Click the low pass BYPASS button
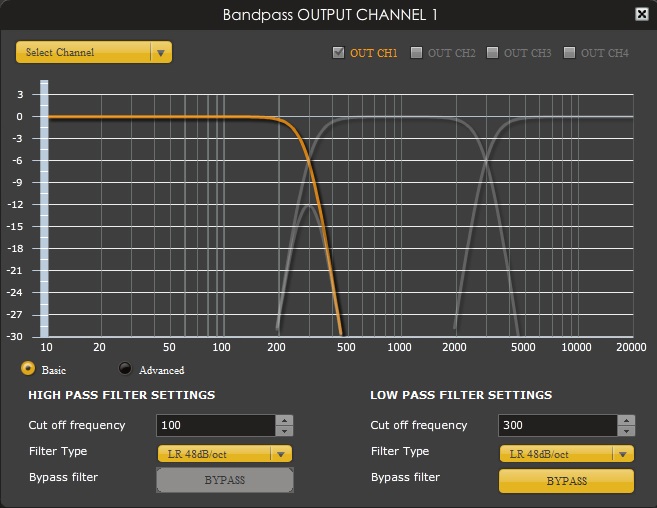Image resolution: width=657 pixels, height=508 pixels. click(566, 481)
